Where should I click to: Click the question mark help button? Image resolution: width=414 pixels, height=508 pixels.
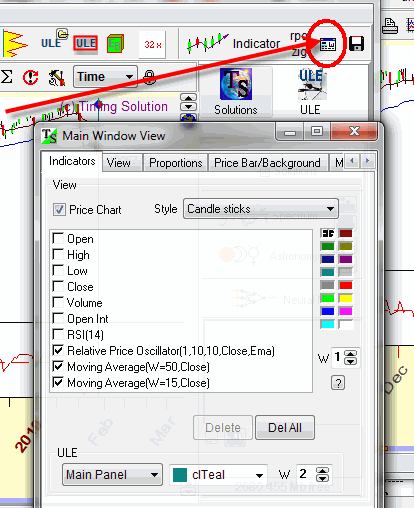coord(338,383)
